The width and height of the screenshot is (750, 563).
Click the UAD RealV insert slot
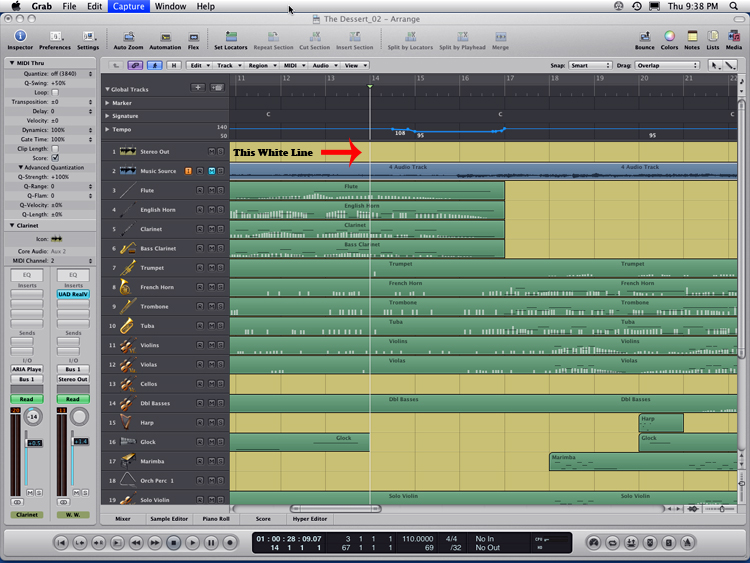point(73,294)
